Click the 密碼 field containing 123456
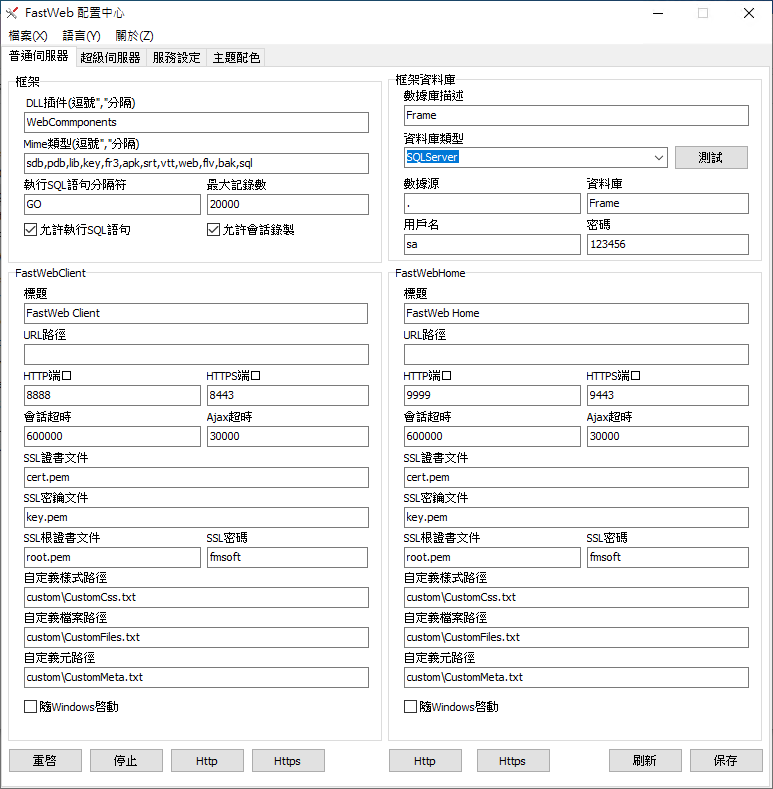 [667, 245]
